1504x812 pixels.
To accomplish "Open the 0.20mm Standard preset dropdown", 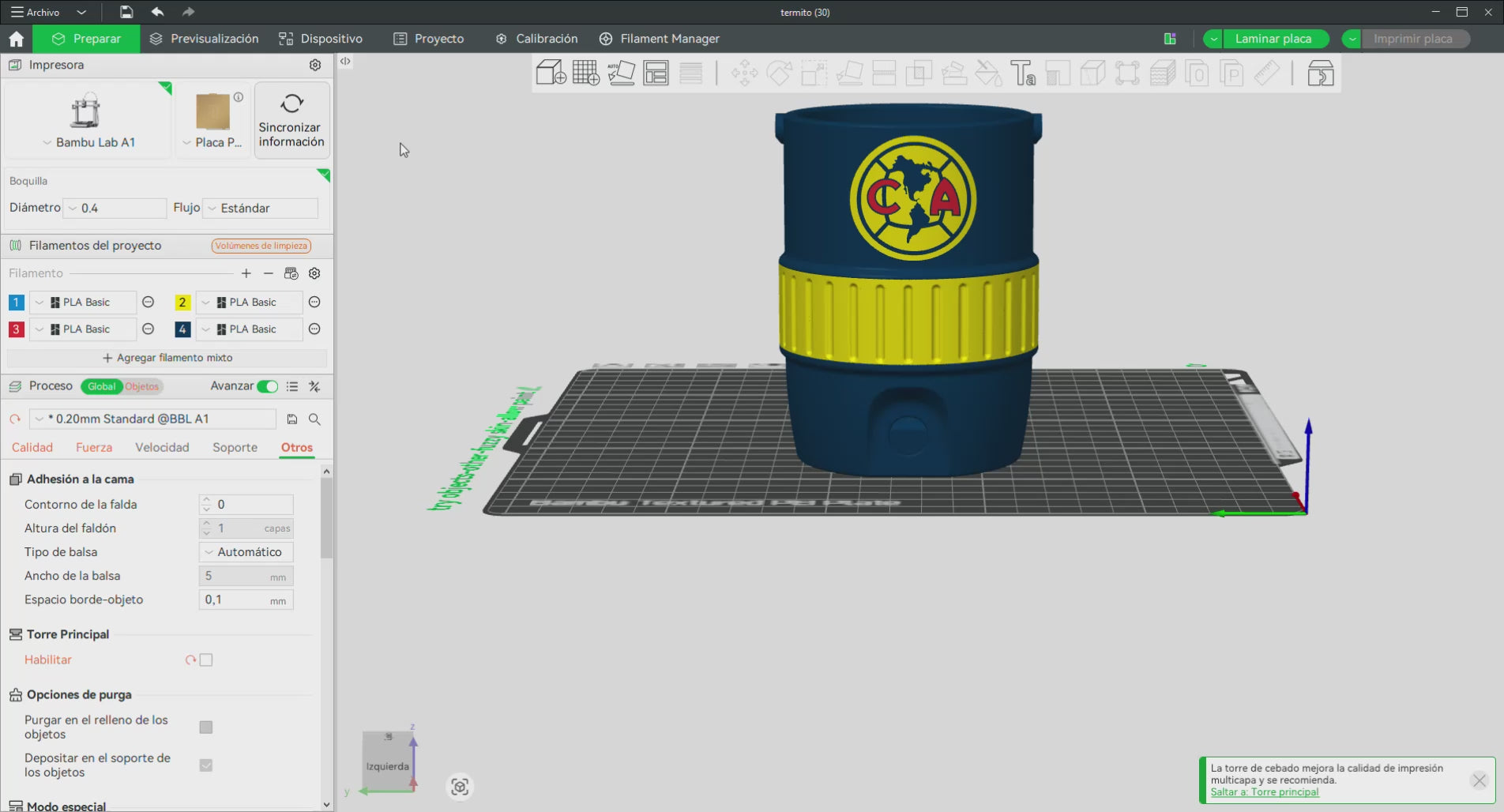I will coord(153,419).
